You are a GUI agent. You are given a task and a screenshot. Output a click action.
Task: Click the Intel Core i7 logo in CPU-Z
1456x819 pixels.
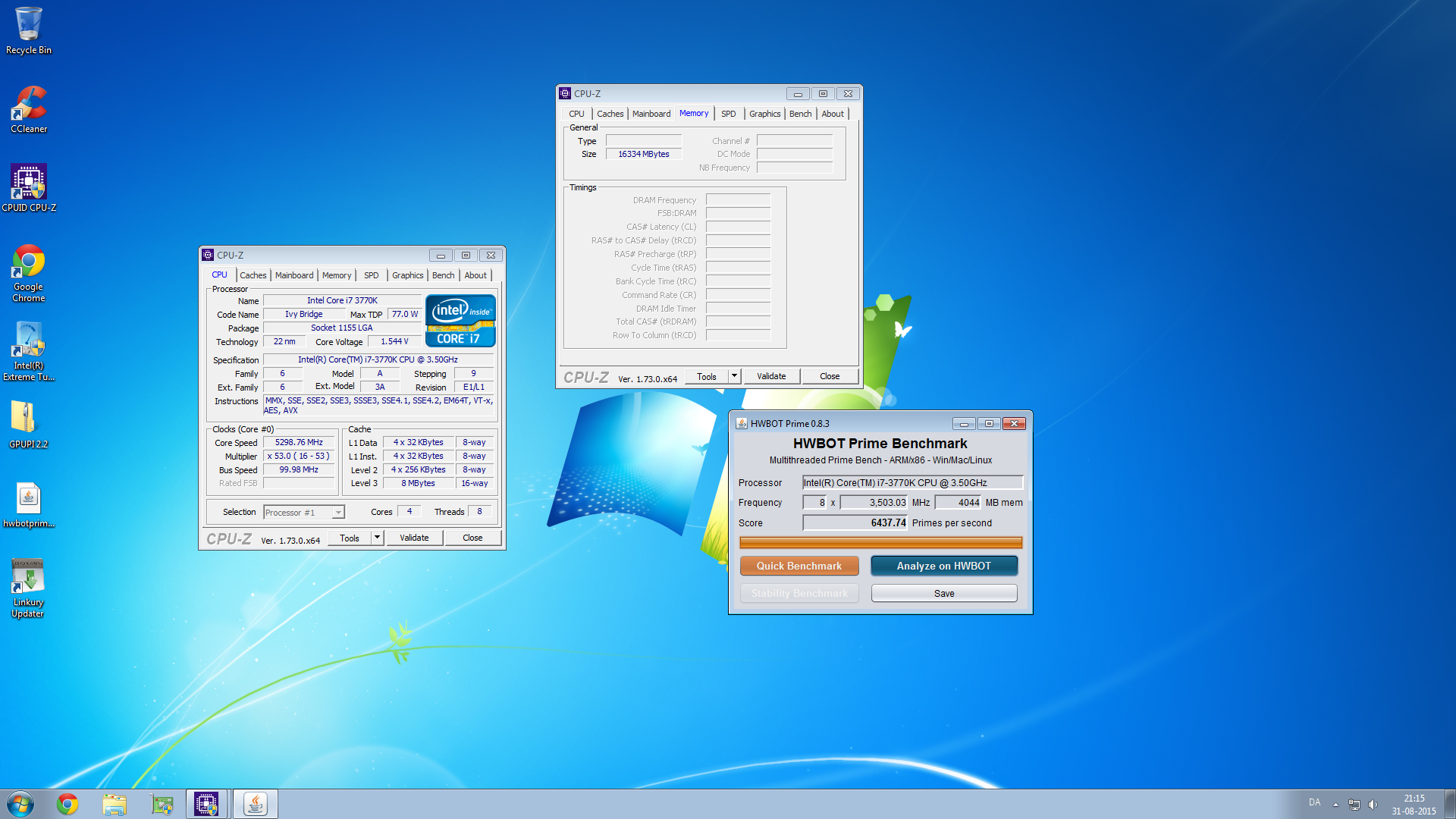pyautogui.click(x=460, y=321)
